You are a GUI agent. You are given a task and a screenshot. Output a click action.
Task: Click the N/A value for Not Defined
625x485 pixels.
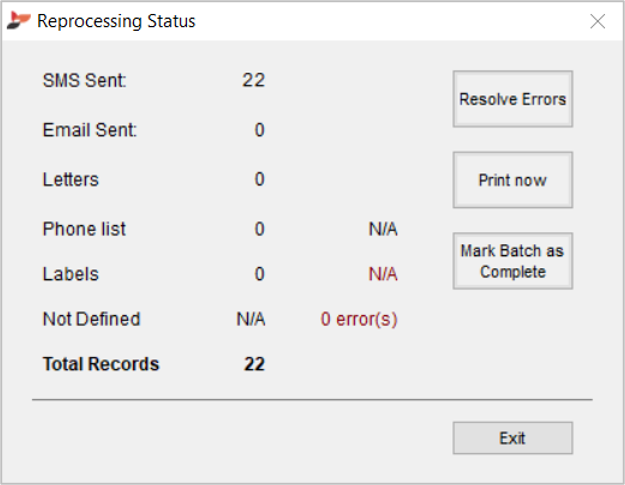coord(251,319)
